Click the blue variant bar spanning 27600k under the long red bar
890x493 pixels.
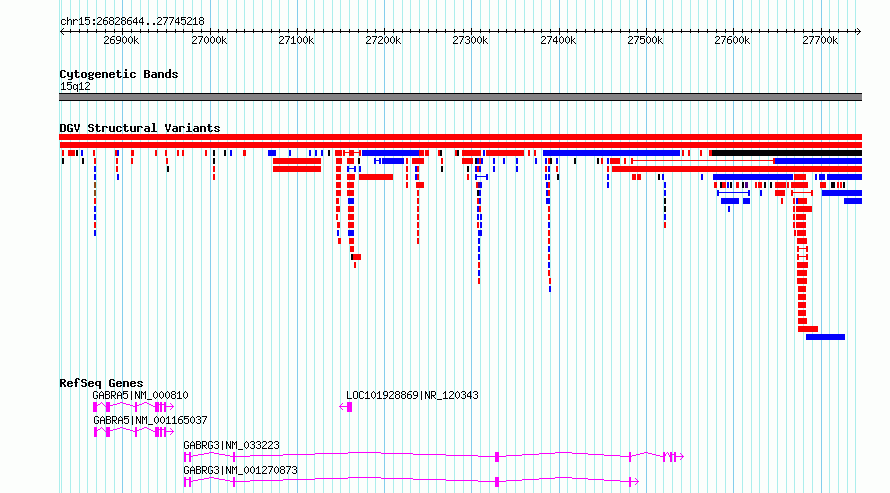(753, 177)
